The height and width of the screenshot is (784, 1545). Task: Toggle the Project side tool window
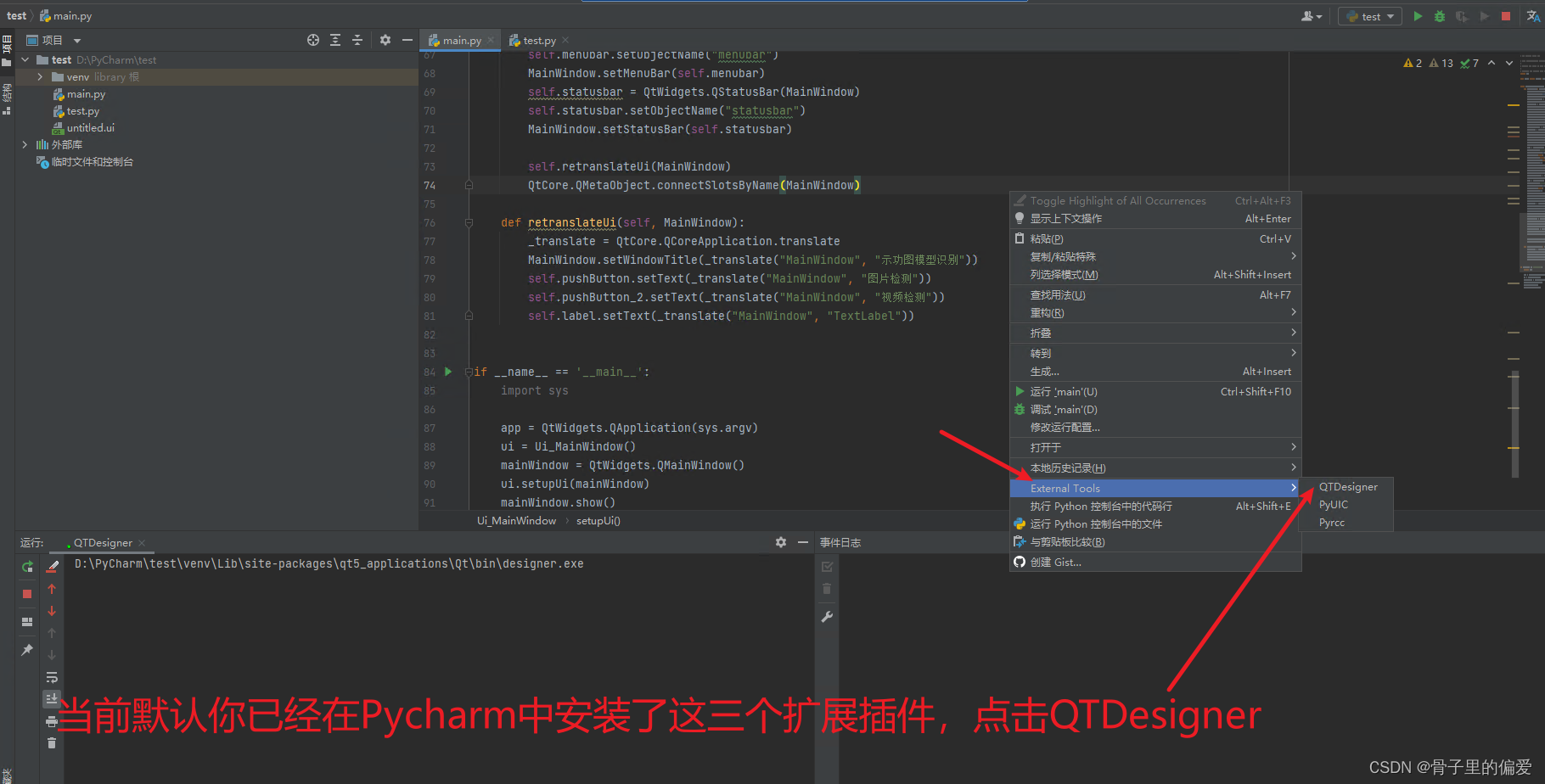pyautogui.click(x=7, y=48)
